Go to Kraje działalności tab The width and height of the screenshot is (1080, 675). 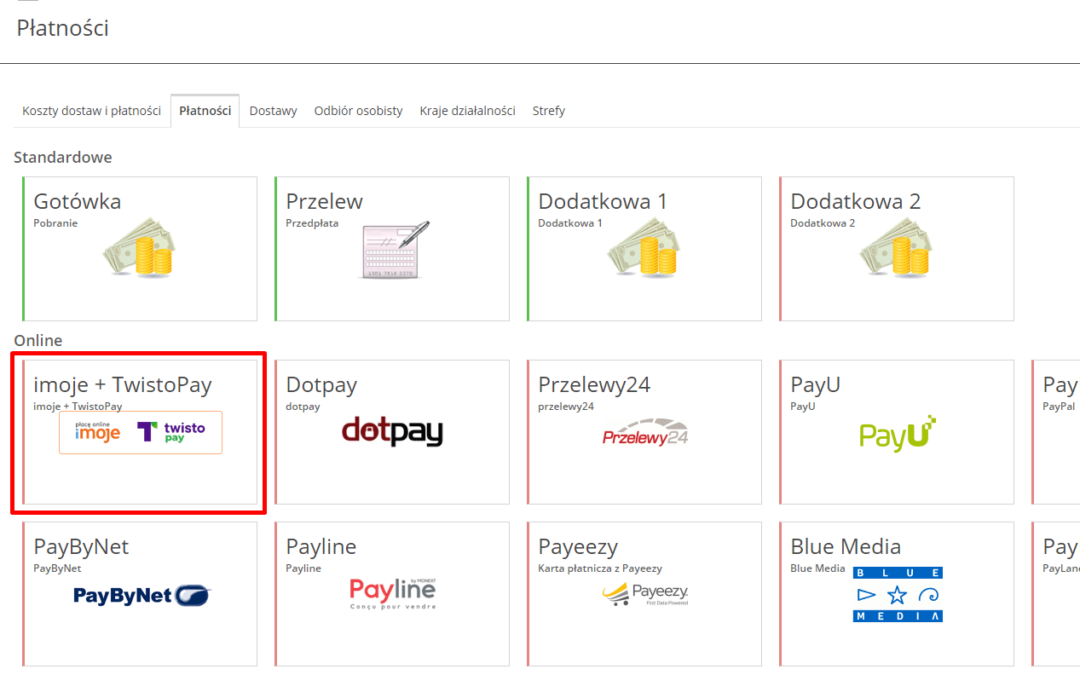click(467, 111)
